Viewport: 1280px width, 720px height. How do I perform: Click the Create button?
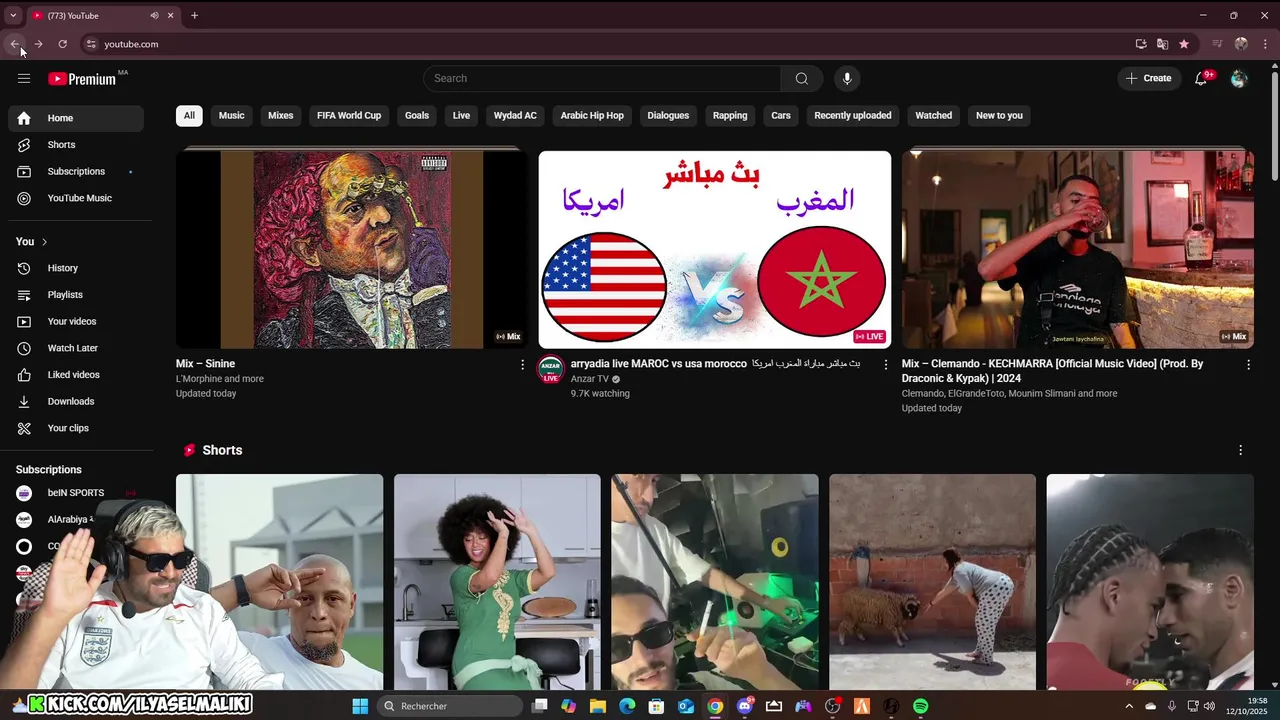pos(1148,79)
